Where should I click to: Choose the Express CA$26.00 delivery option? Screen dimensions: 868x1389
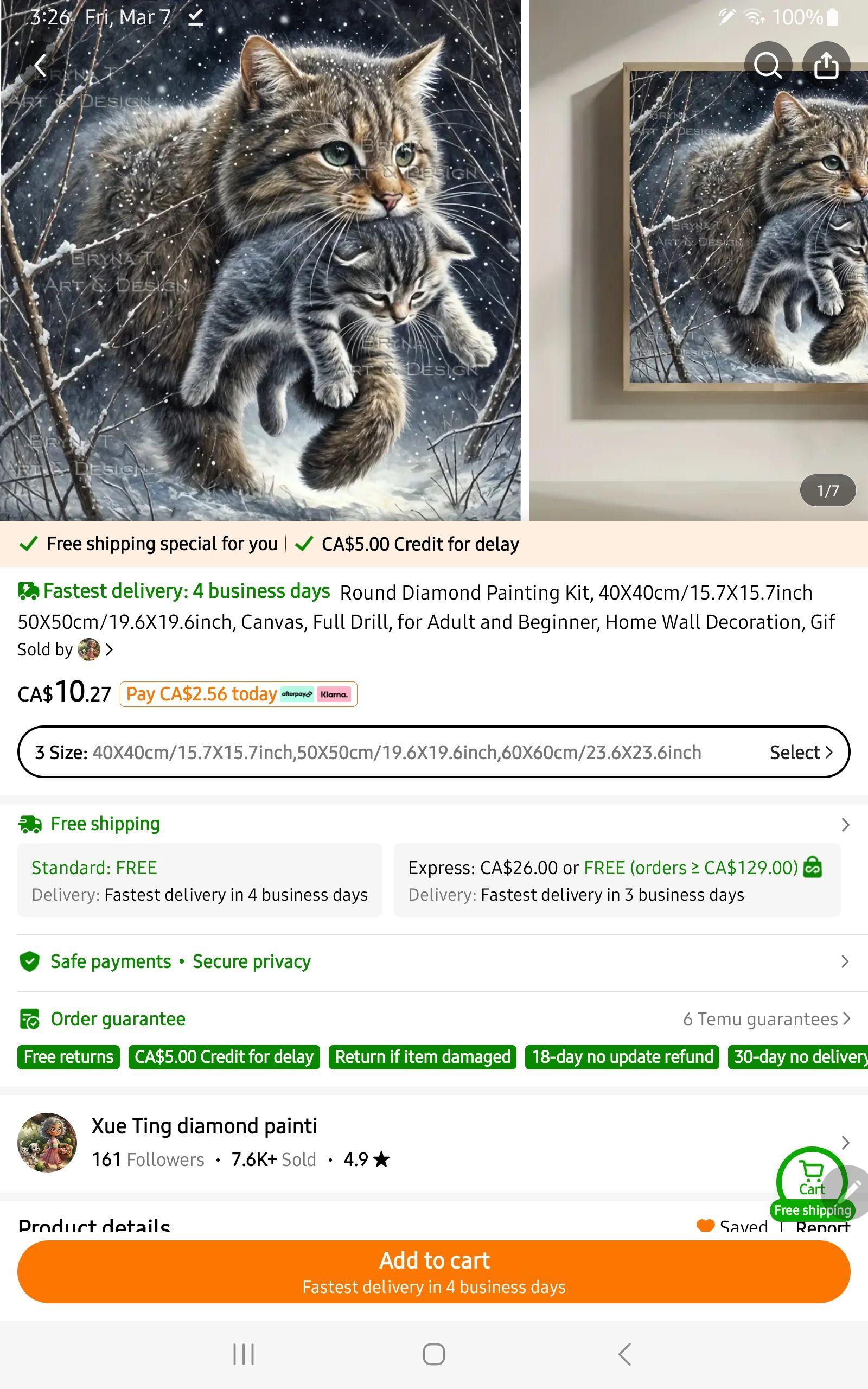point(617,881)
